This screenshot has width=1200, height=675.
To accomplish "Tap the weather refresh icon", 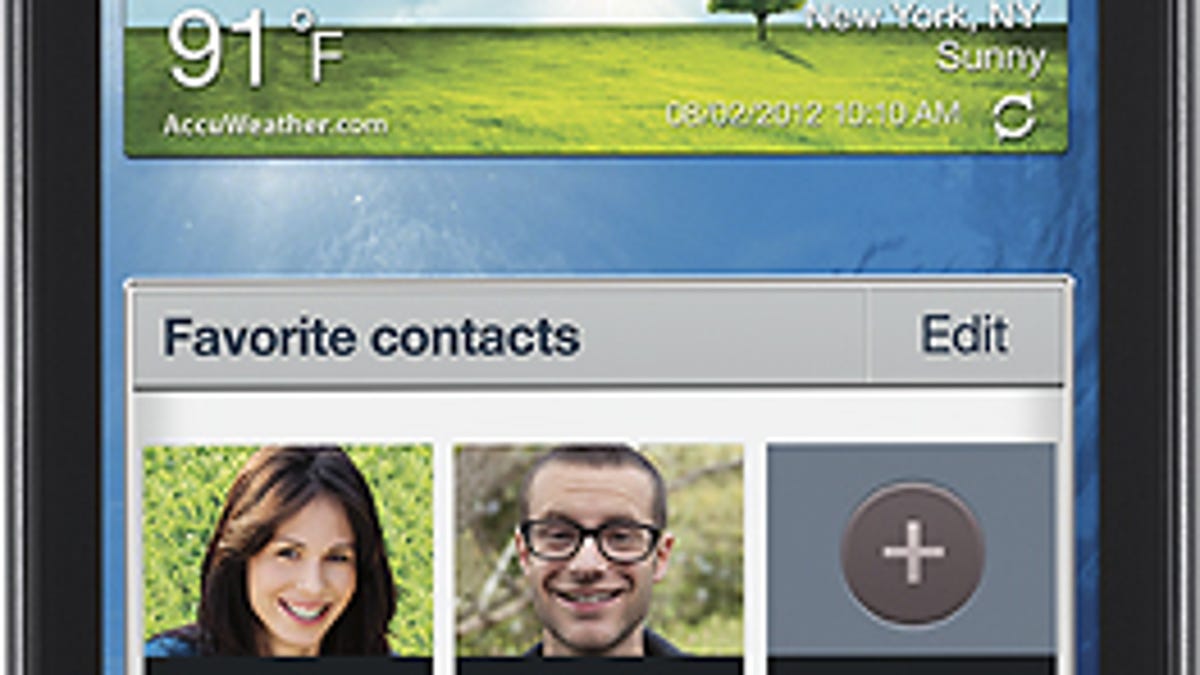I will click(x=1014, y=119).
